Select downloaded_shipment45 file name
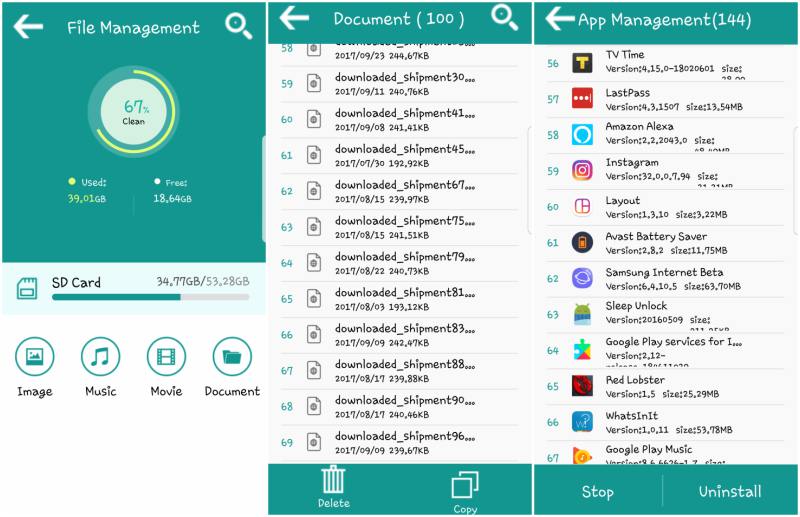The height and width of the screenshot is (517, 800). pos(405,149)
